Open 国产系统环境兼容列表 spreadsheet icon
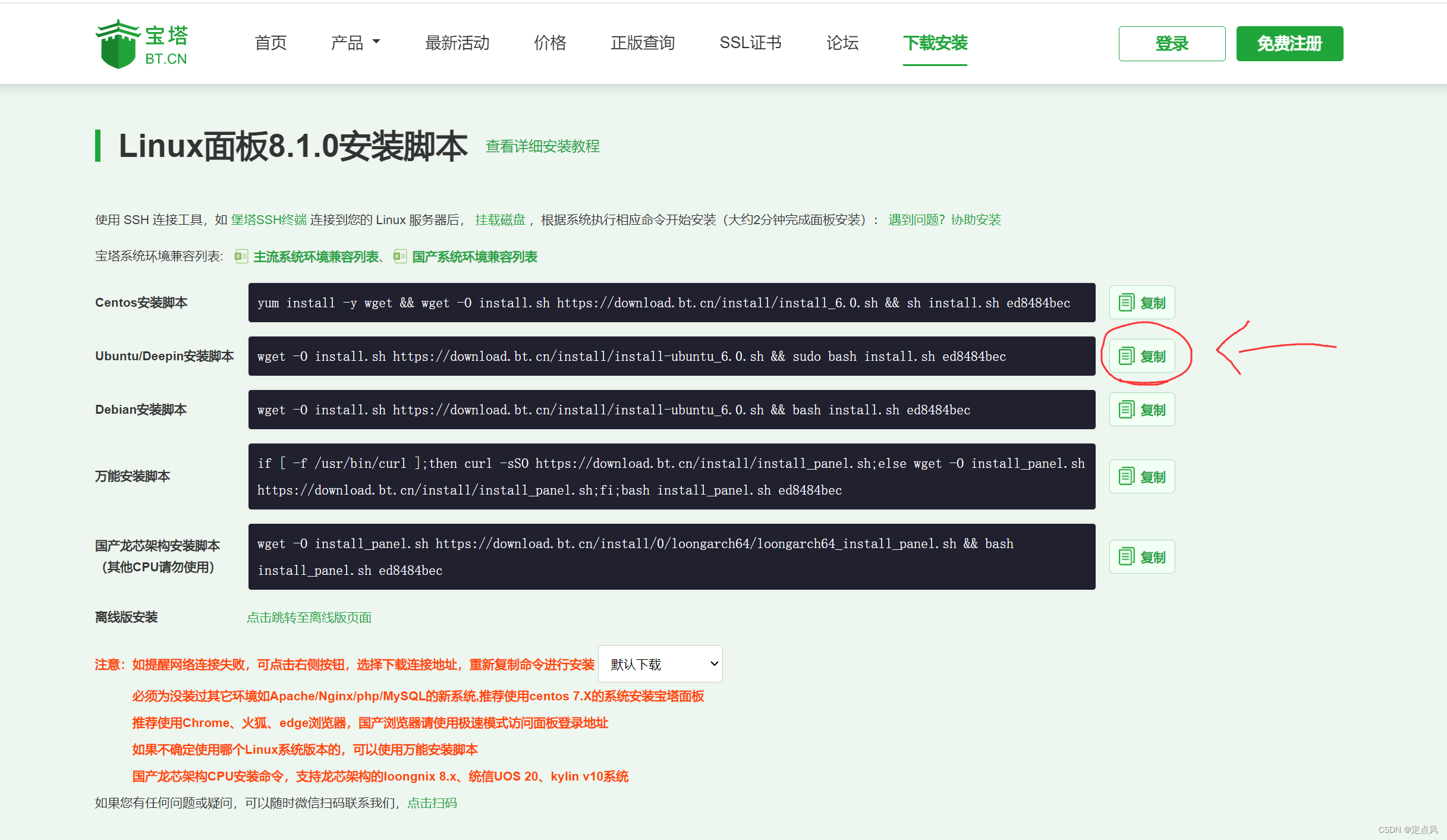Viewport: 1447px width, 840px height. pos(400,257)
